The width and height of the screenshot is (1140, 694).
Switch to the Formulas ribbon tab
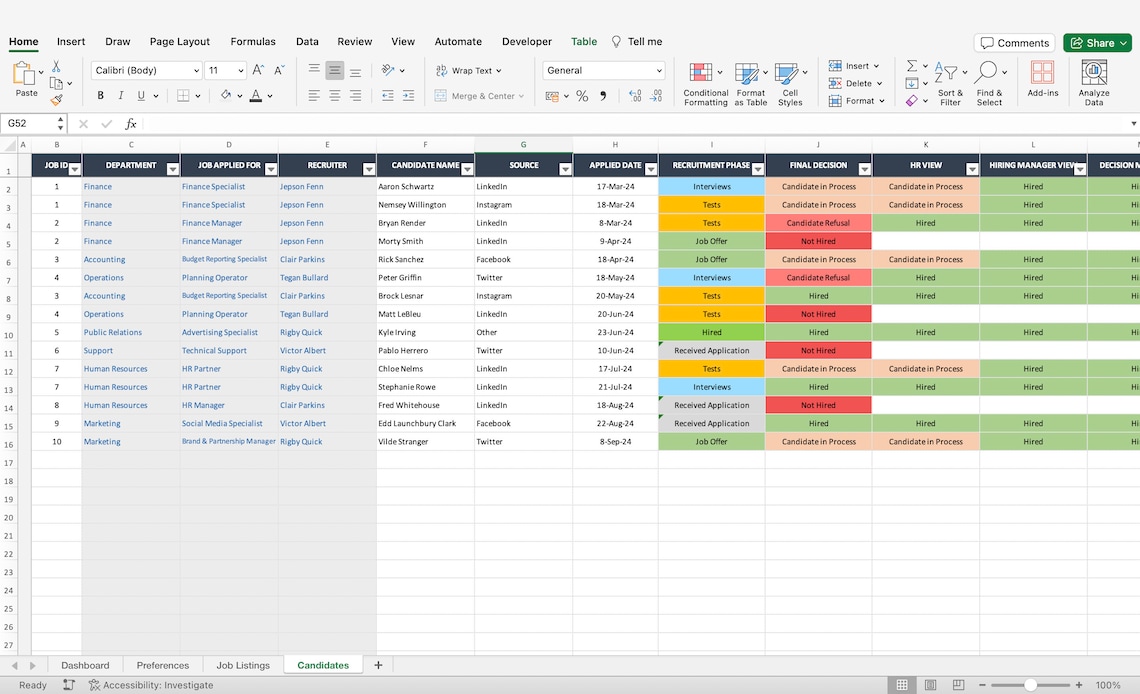pyautogui.click(x=252, y=41)
